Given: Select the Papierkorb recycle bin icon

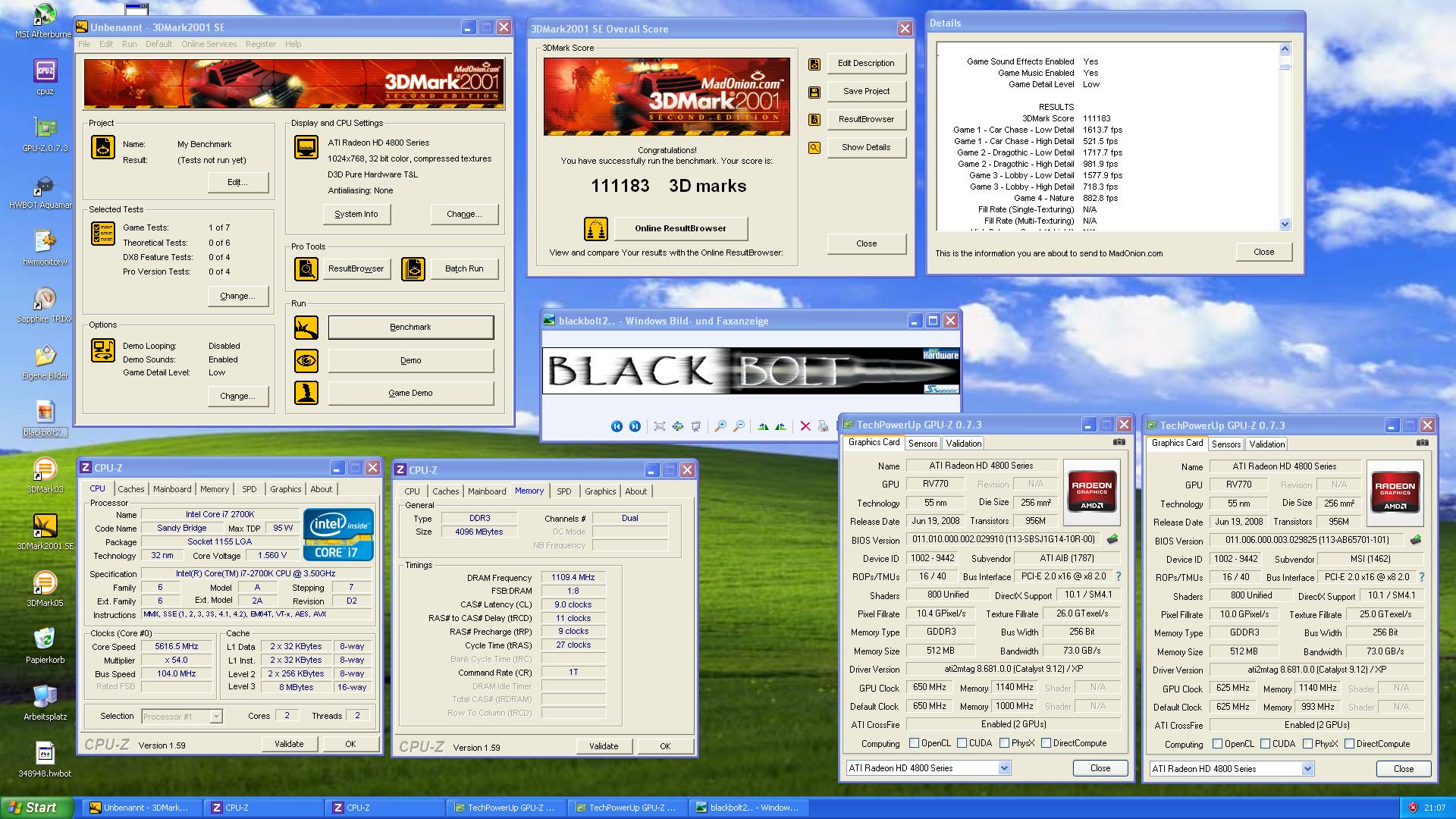Looking at the screenshot, I should pyautogui.click(x=45, y=645).
